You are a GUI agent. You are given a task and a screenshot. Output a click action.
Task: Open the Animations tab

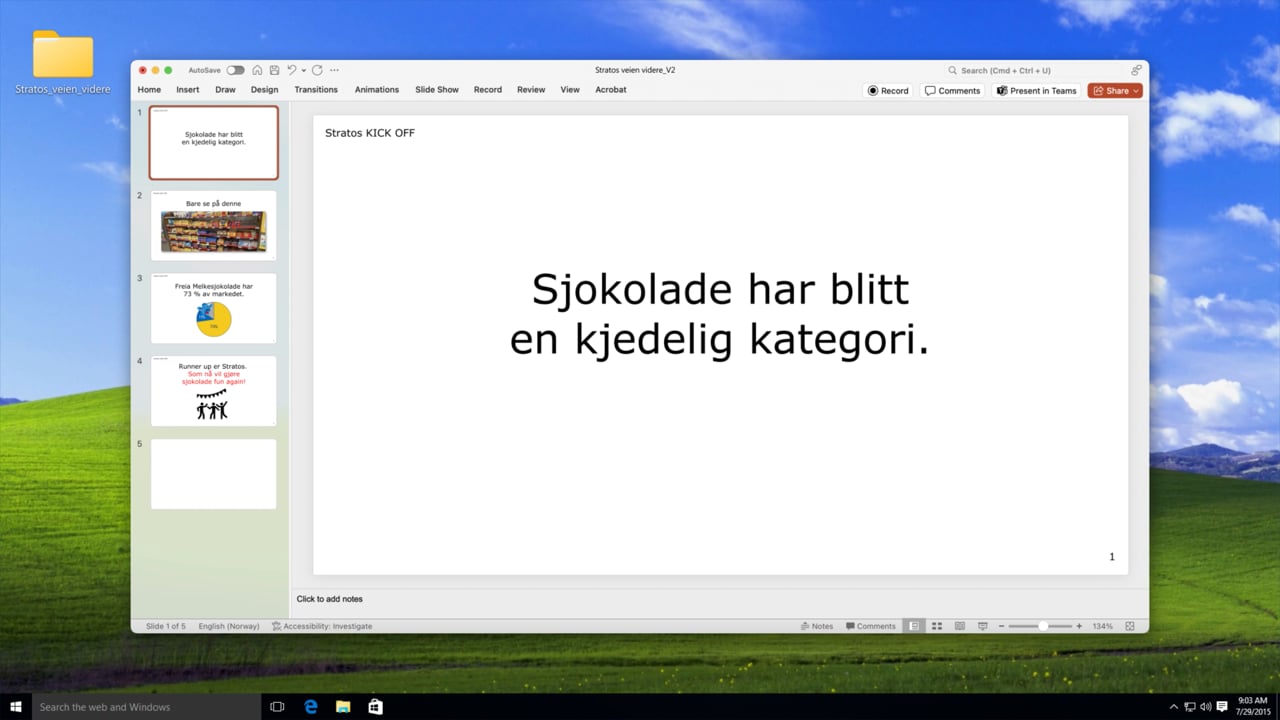point(377,90)
